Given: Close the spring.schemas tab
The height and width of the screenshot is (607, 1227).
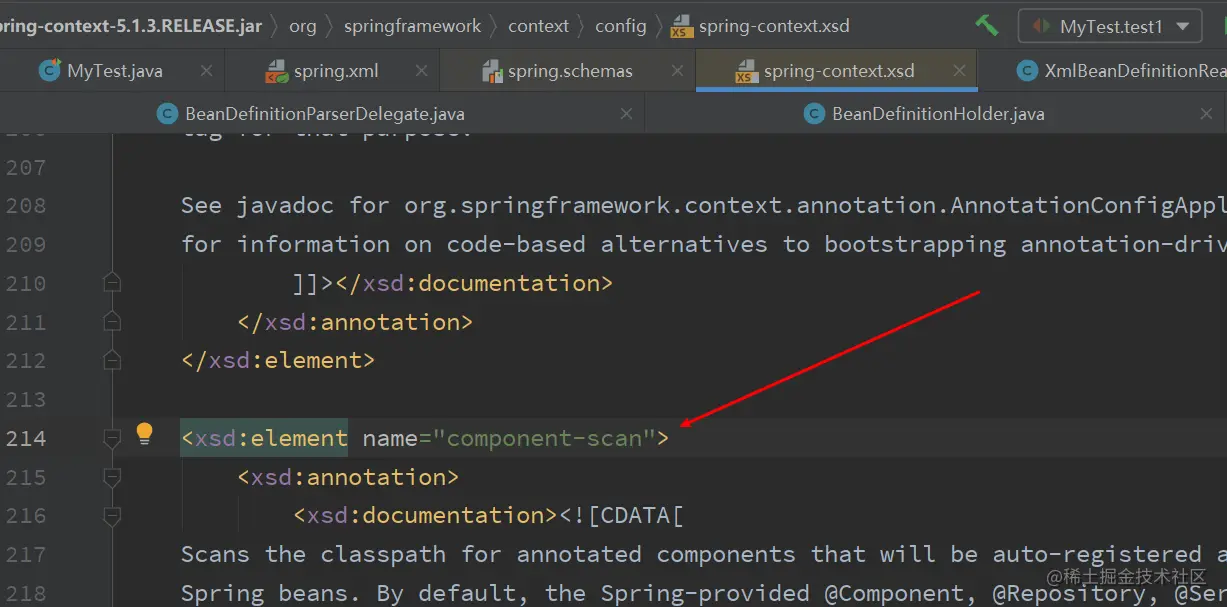Looking at the screenshot, I should coord(675,71).
